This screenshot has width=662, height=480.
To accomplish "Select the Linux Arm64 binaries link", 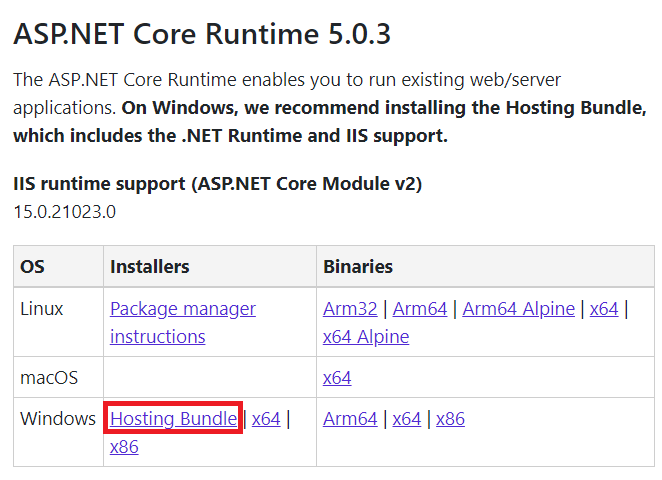I will pyautogui.click(x=419, y=309).
